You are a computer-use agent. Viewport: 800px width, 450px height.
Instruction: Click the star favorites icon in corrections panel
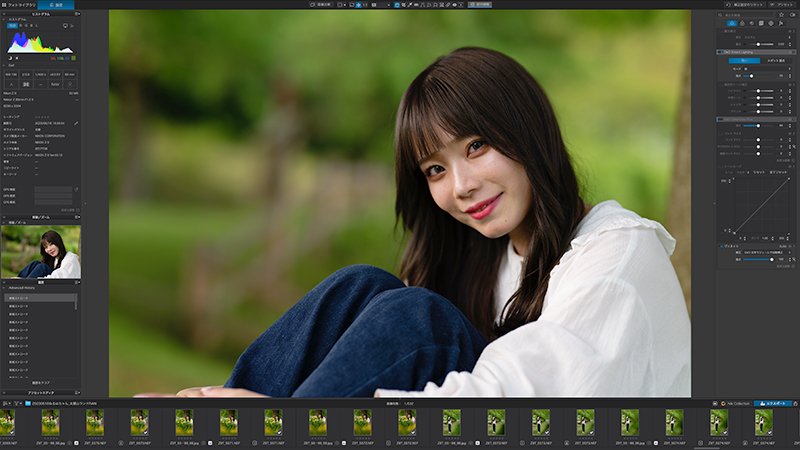point(781,15)
